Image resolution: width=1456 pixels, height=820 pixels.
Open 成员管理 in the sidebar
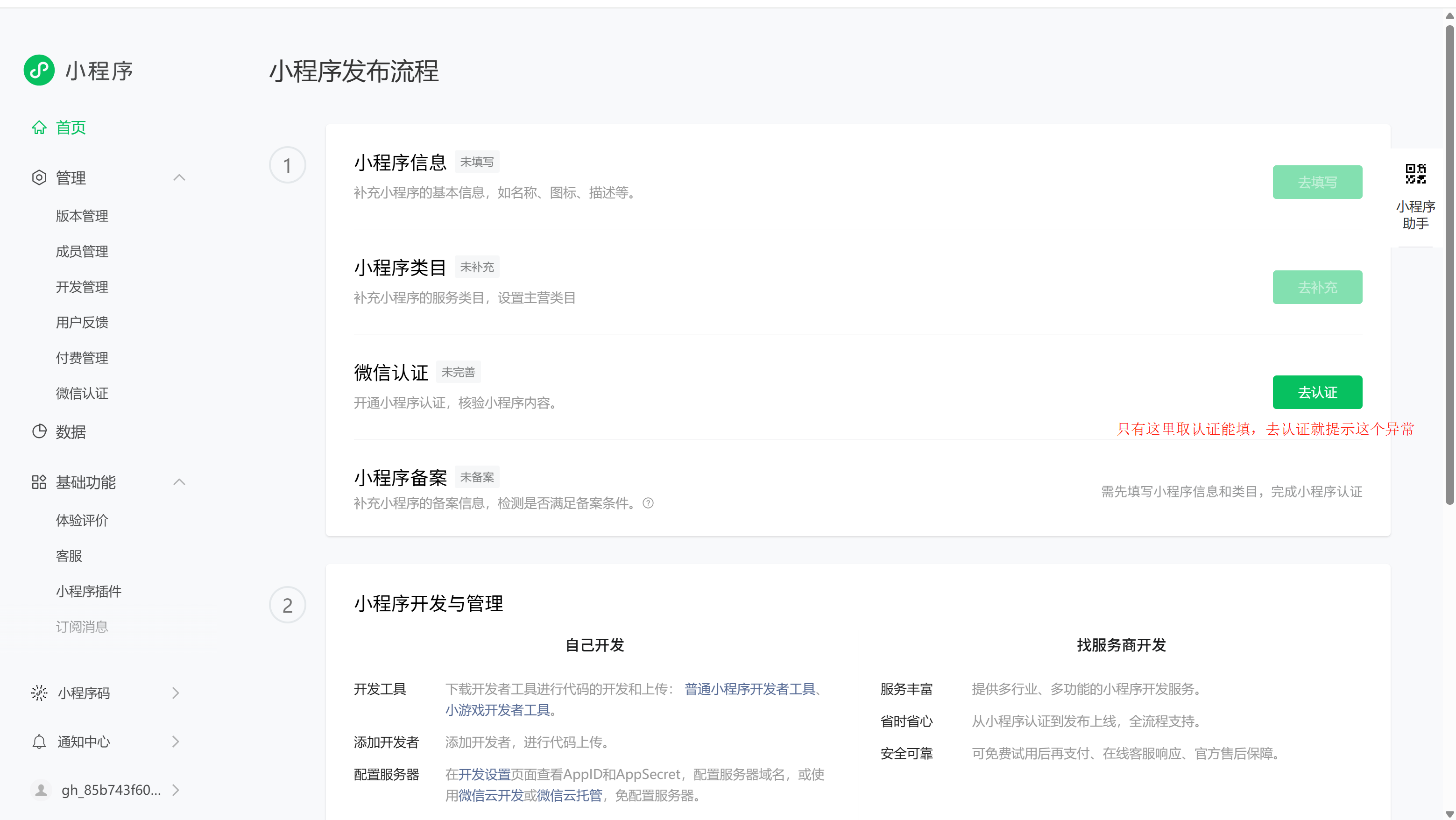tap(82, 252)
